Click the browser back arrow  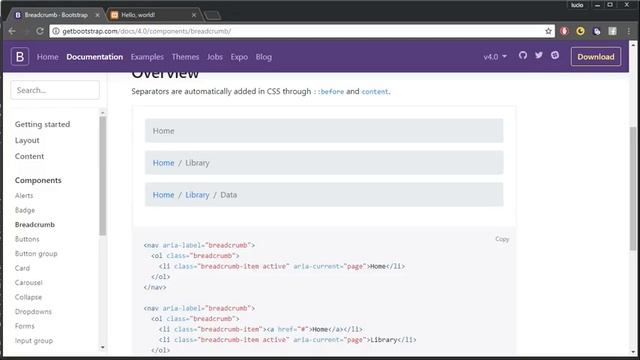click(12, 31)
